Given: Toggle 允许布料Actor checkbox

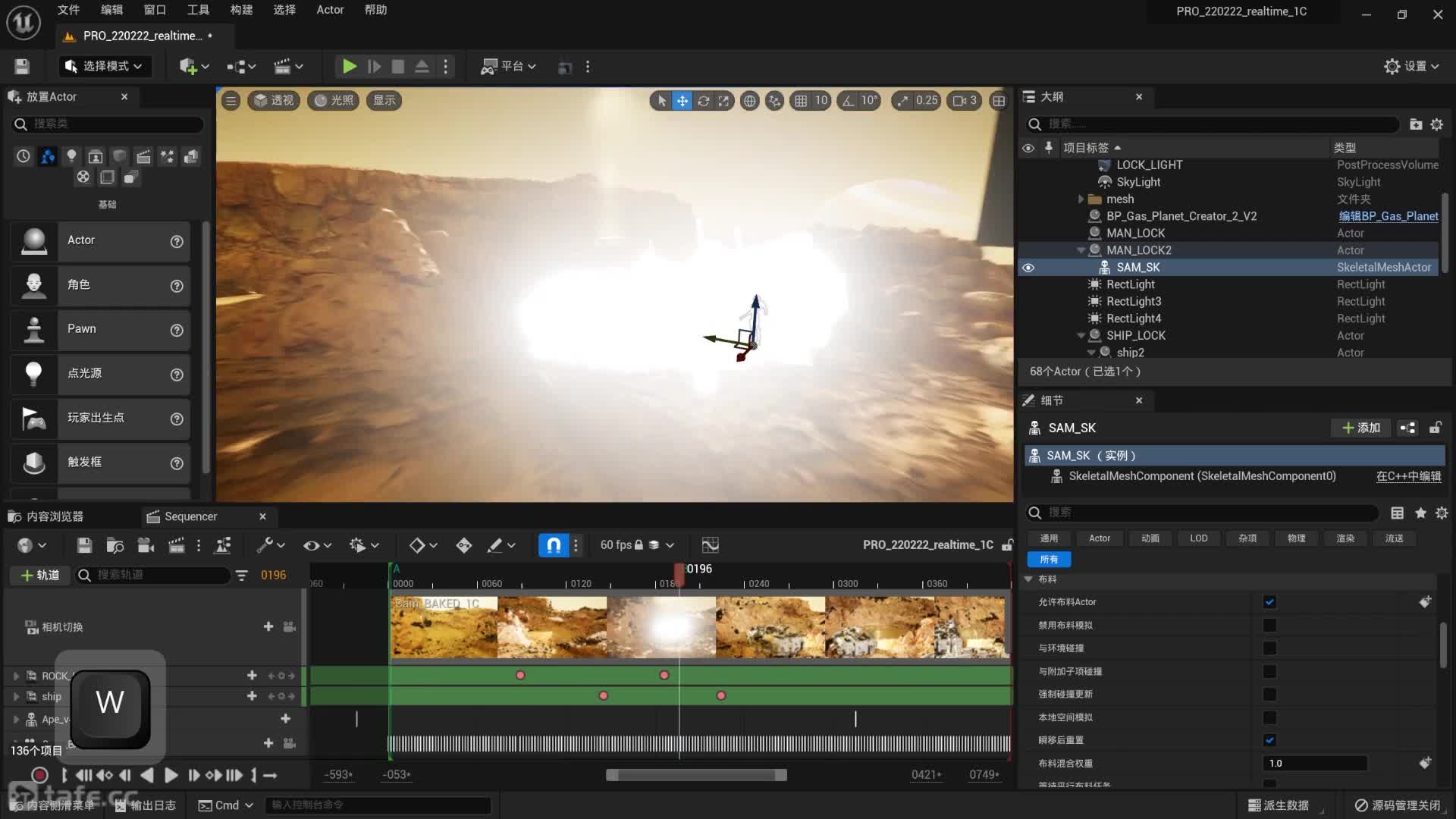Looking at the screenshot, I should pos(1269,602).
